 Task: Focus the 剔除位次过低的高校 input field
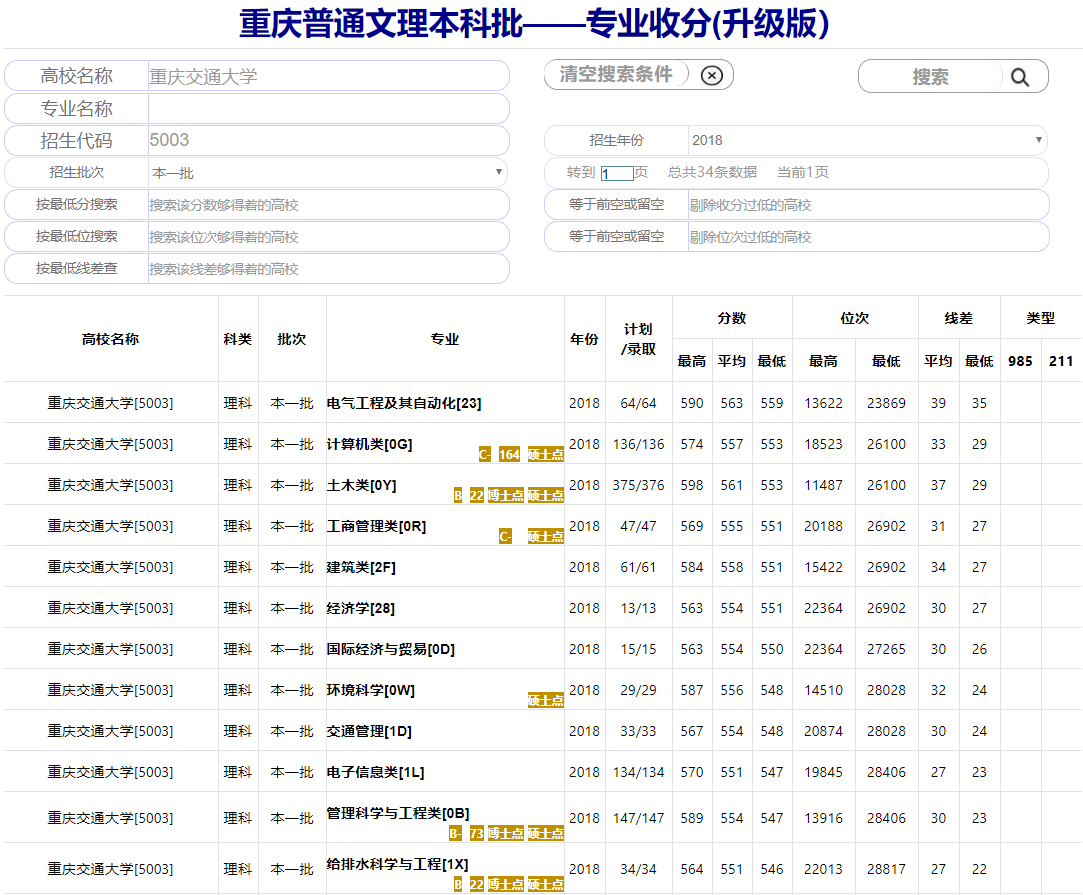coord(868,237)
